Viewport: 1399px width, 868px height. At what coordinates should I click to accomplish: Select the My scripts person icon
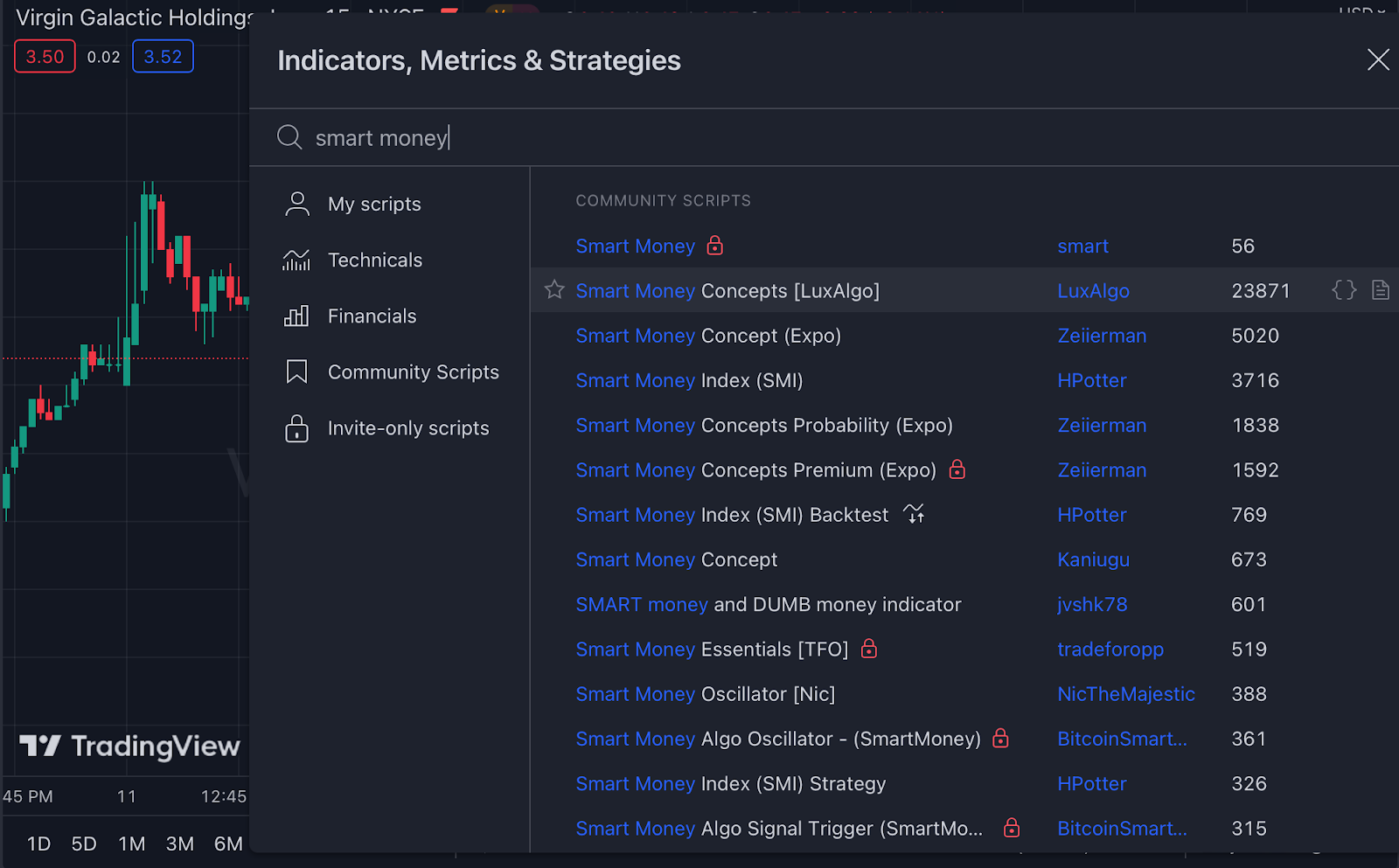297,203
